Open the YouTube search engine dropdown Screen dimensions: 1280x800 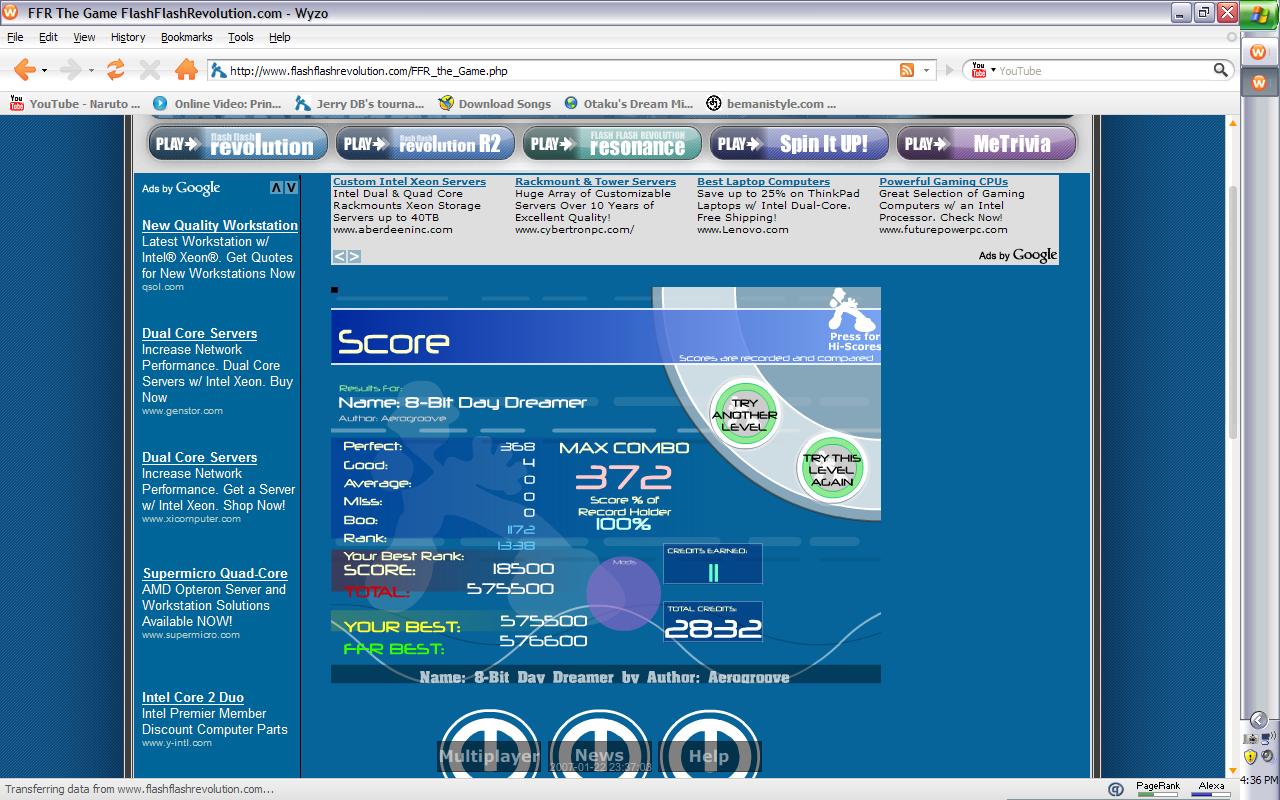coord(993,70)
